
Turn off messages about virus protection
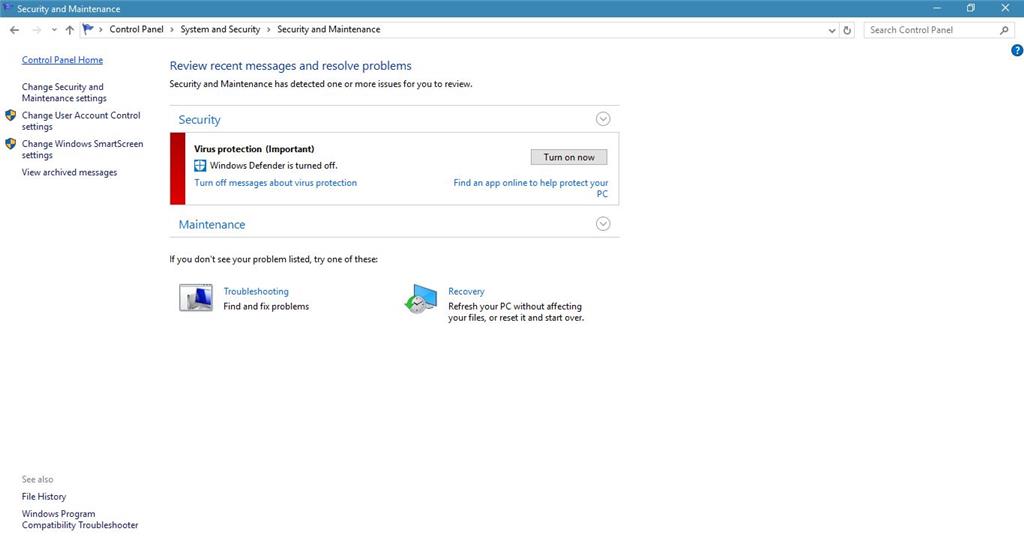tap(276, 183)
